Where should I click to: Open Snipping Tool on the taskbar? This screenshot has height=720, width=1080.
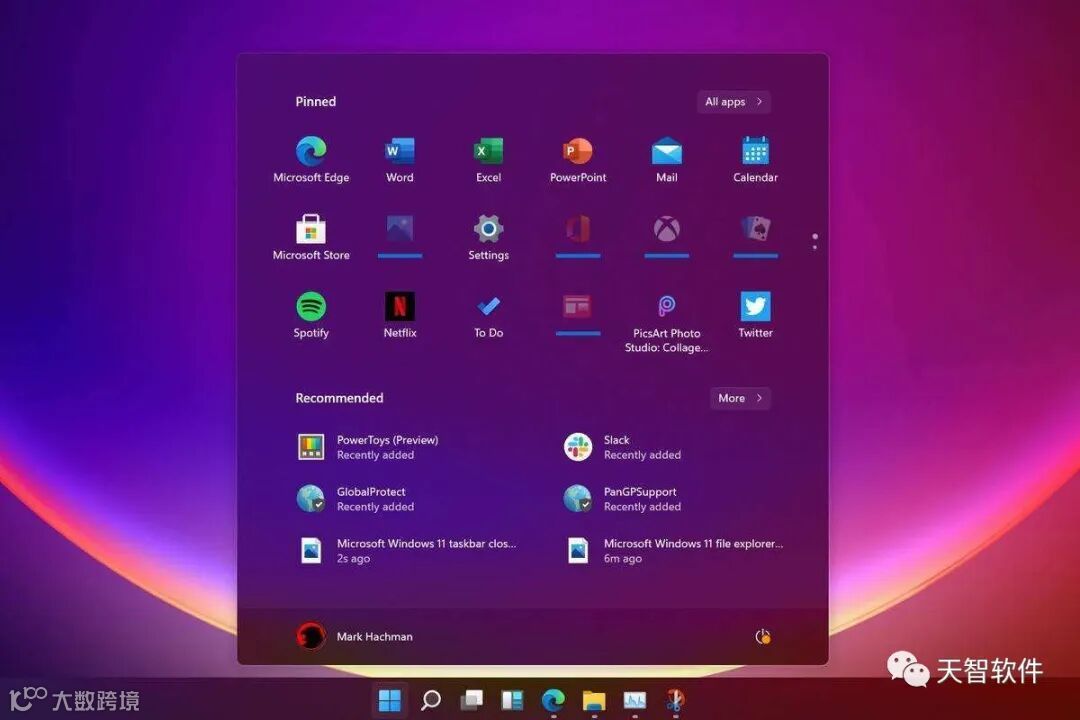point(675,701)
